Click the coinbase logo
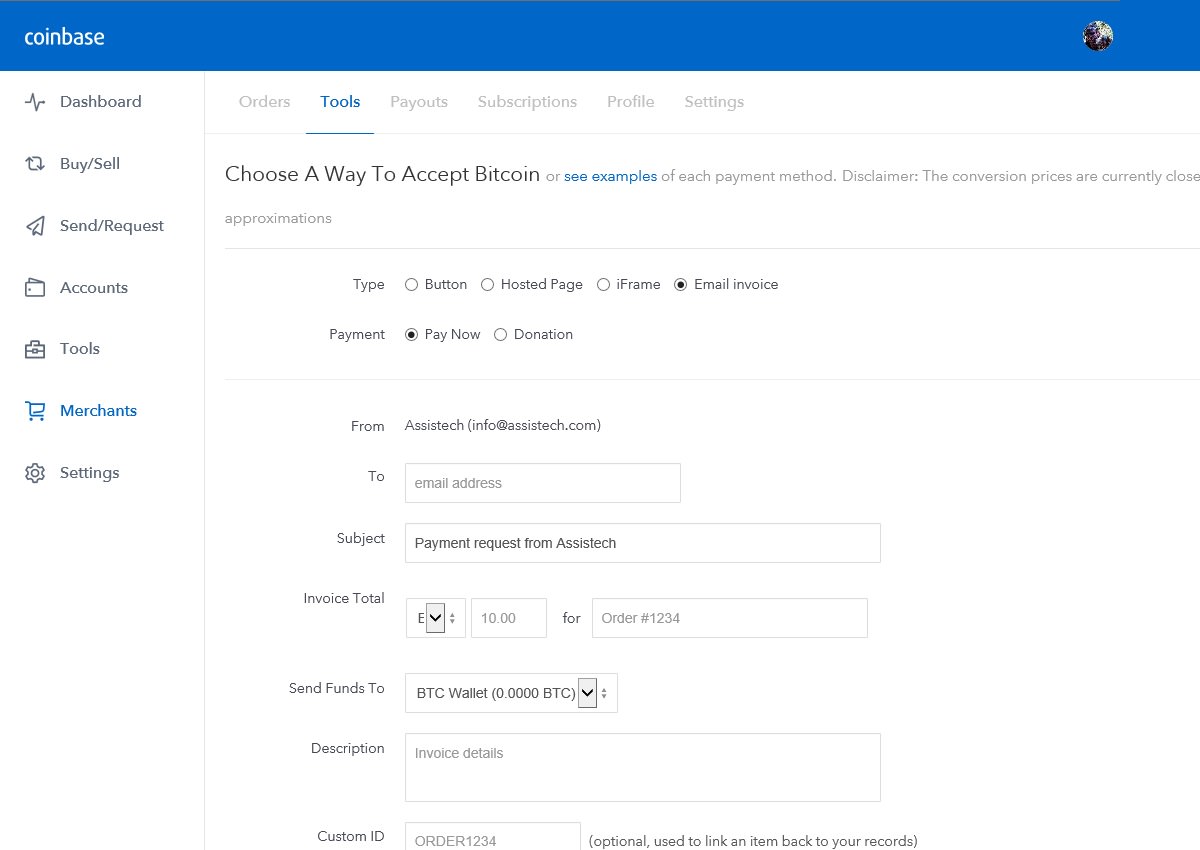Viewport: 1200px width, 850px height. point(64,37)
